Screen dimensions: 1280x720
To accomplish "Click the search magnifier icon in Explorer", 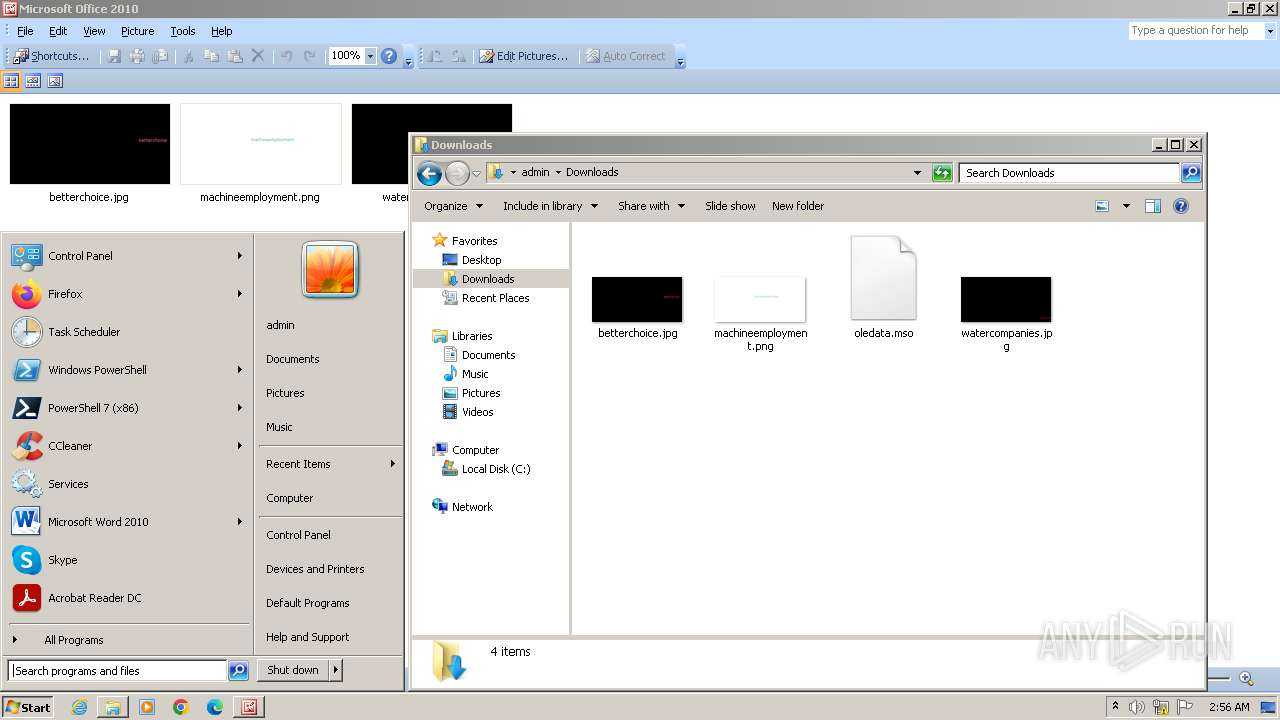I will (x=1191, y=173).
